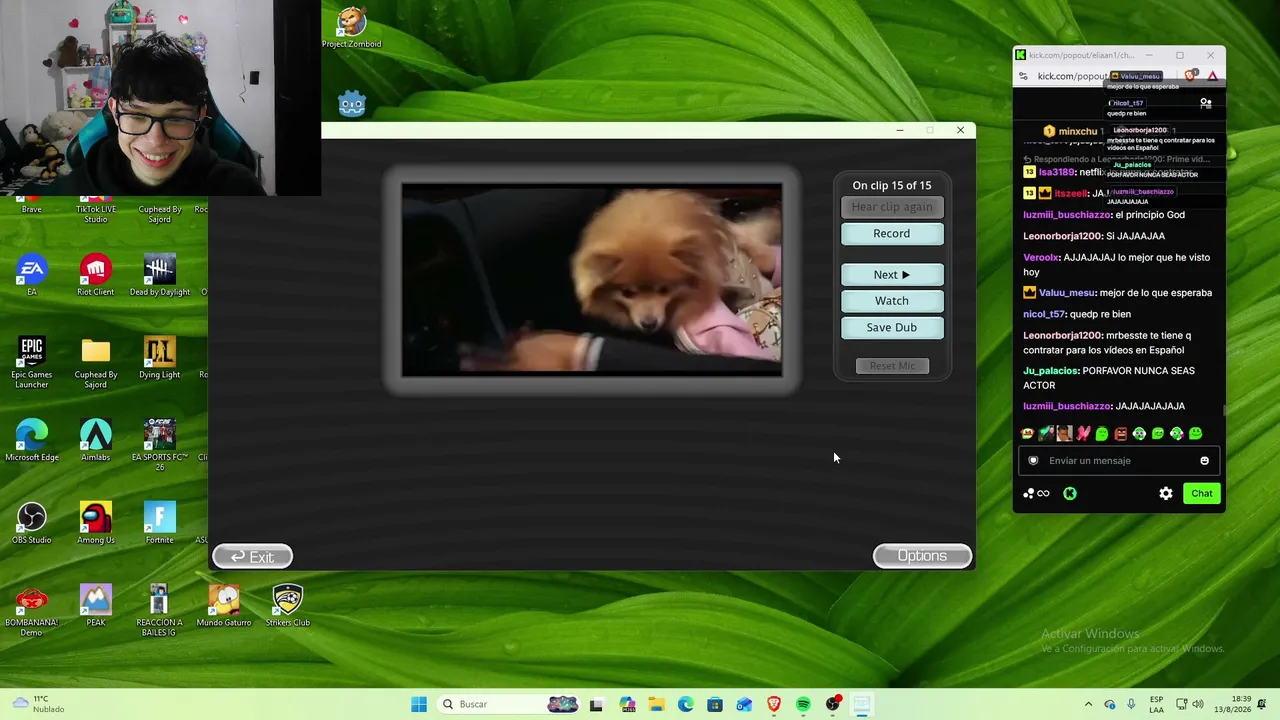1280x720 pixels.
Task: Click username Ju_palacios in chat
Action: 1050,371
